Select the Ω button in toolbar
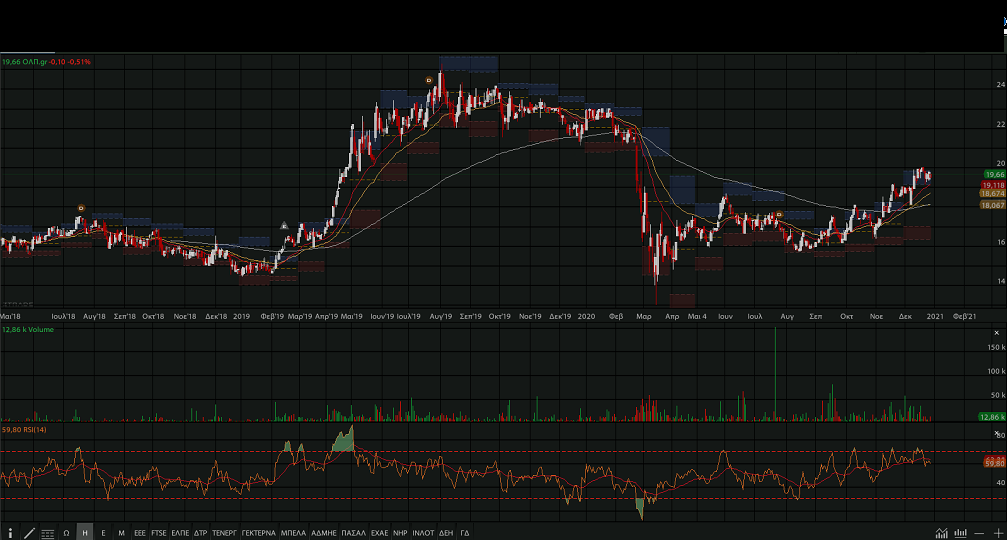Image resolution: width=1007 pixels, height=540 pixels. pyautogui.click(x=66, y=533)
